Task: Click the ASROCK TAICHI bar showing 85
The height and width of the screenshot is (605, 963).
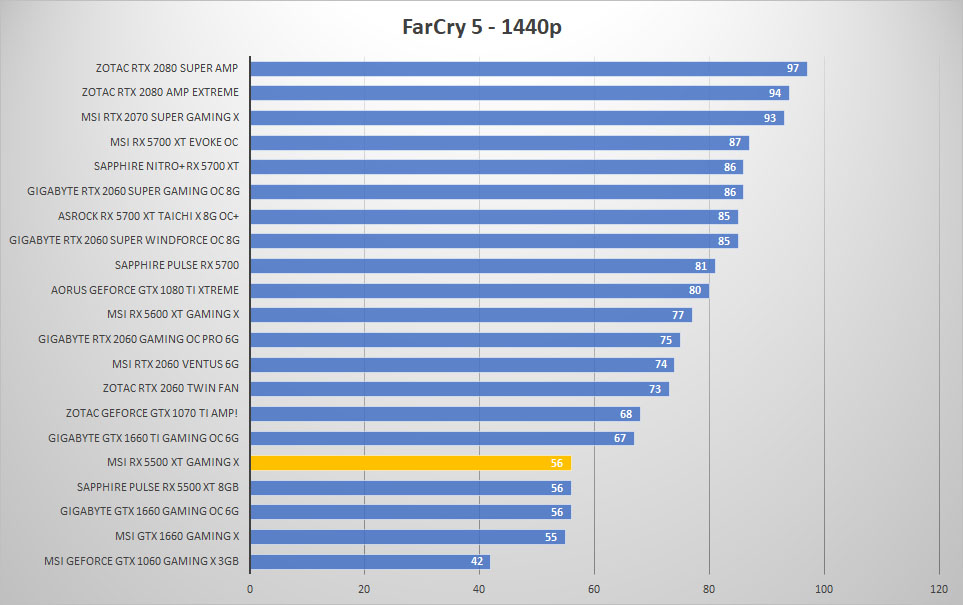Action: (x=494, y=217)
